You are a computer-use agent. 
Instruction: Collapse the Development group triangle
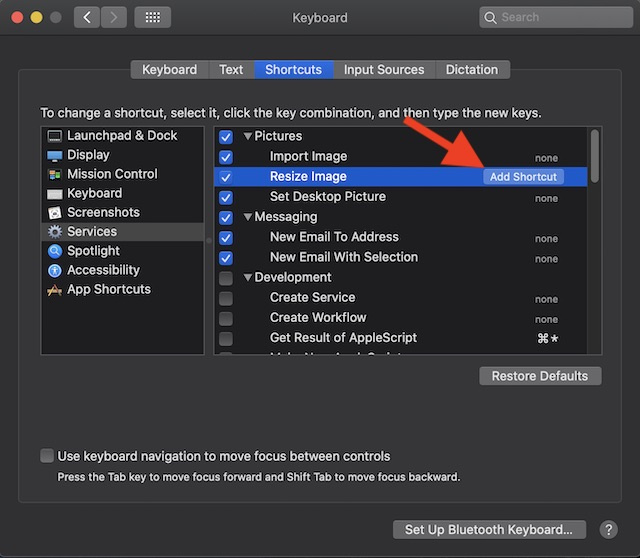pos(248,278)
